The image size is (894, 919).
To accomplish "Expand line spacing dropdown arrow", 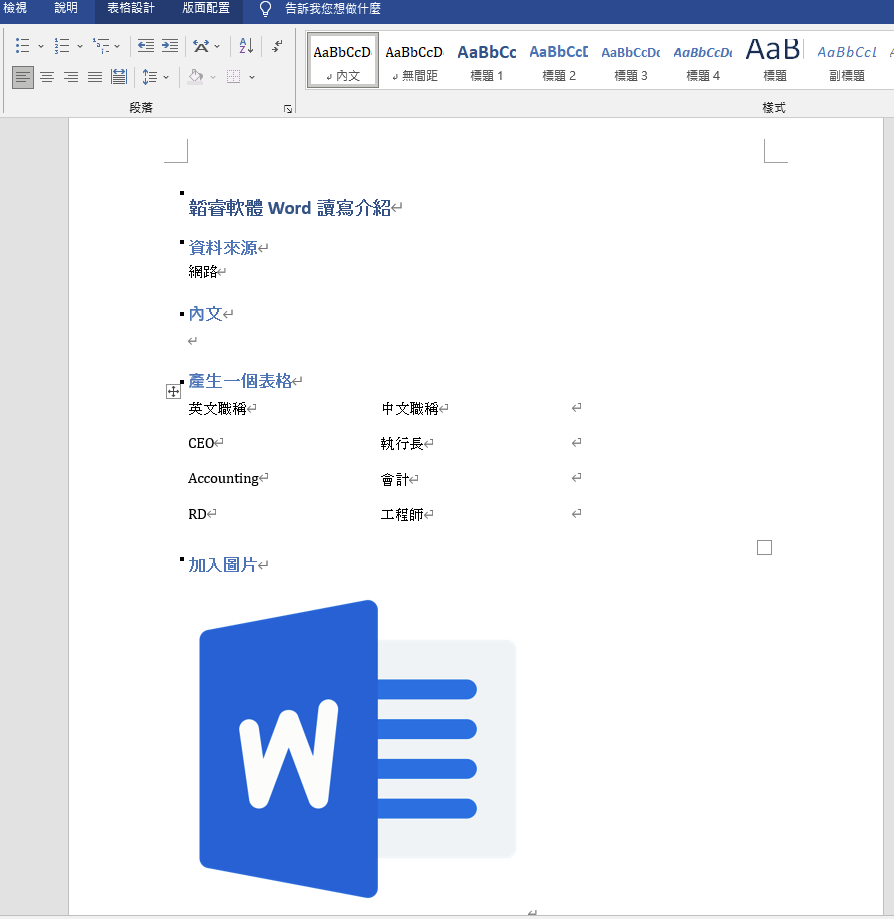I will click(166, 77).
